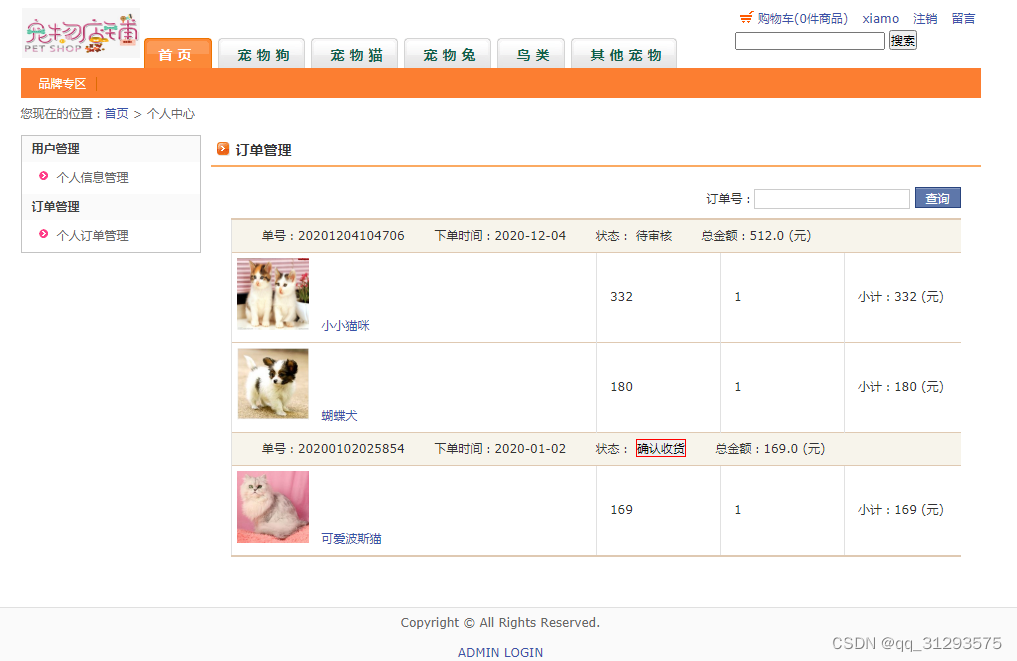Click the orange arrow icon beside 订单管理 heading

(x=224, y=150)
